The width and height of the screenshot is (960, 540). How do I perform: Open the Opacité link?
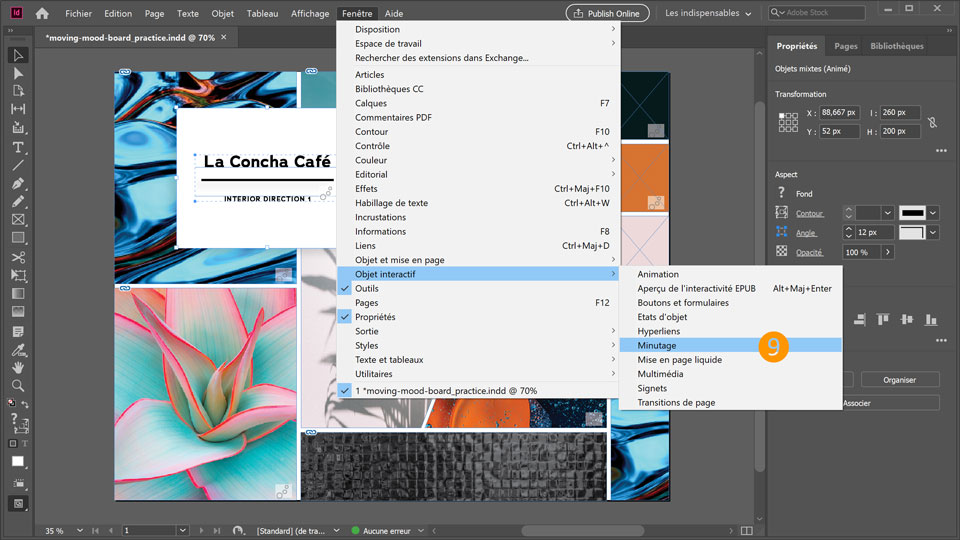pos(809,252)
